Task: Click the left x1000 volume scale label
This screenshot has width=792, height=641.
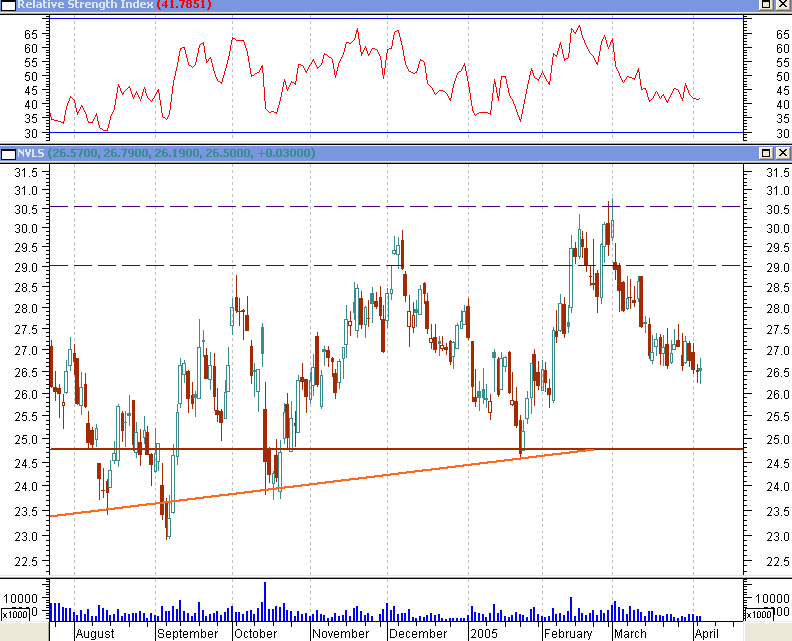Action: tap(15, 615)
